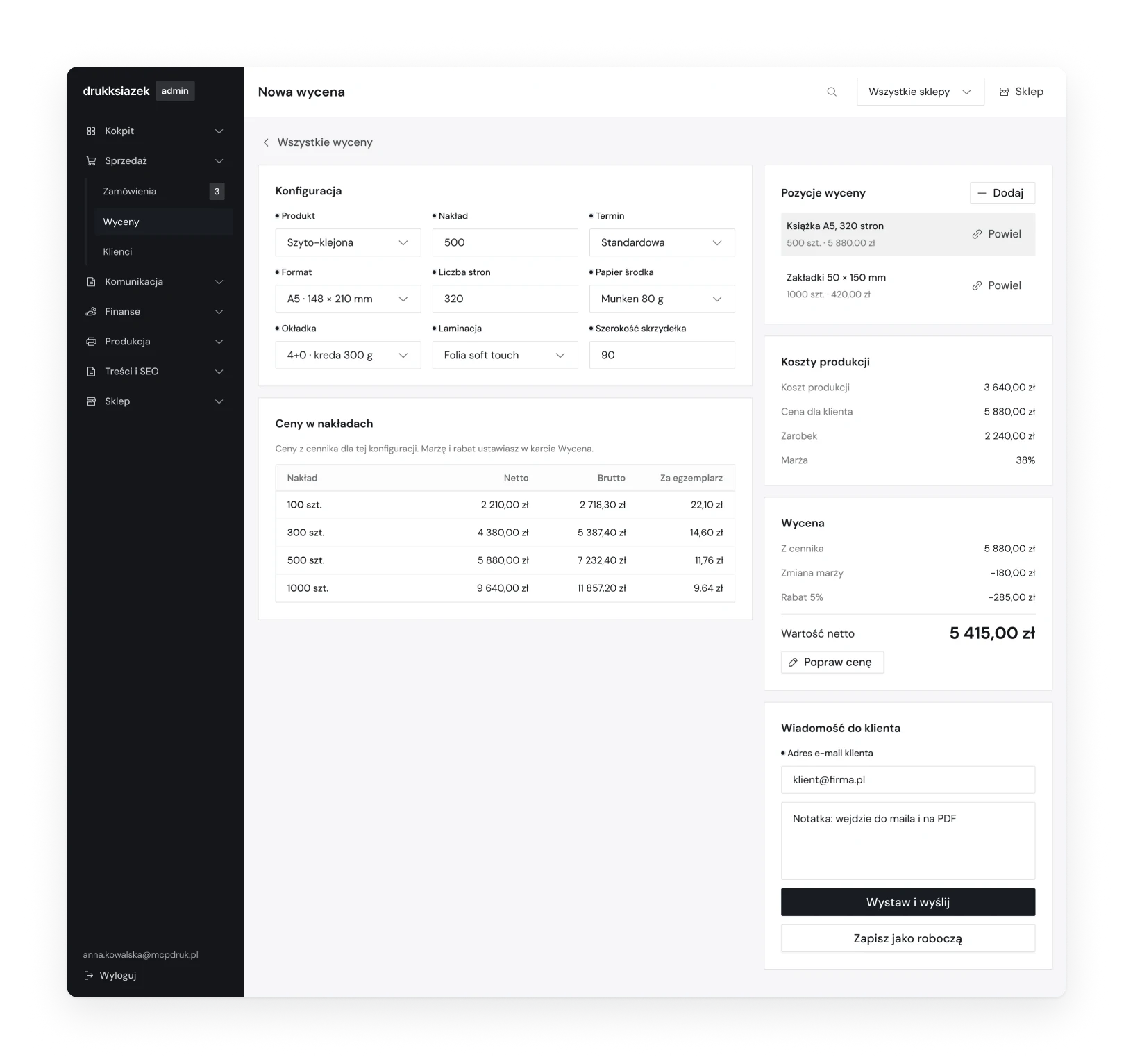Open the Wszystkie sklepy dropdown
The height and width of the screenshot is (1064, 1133).
(921, 92)
